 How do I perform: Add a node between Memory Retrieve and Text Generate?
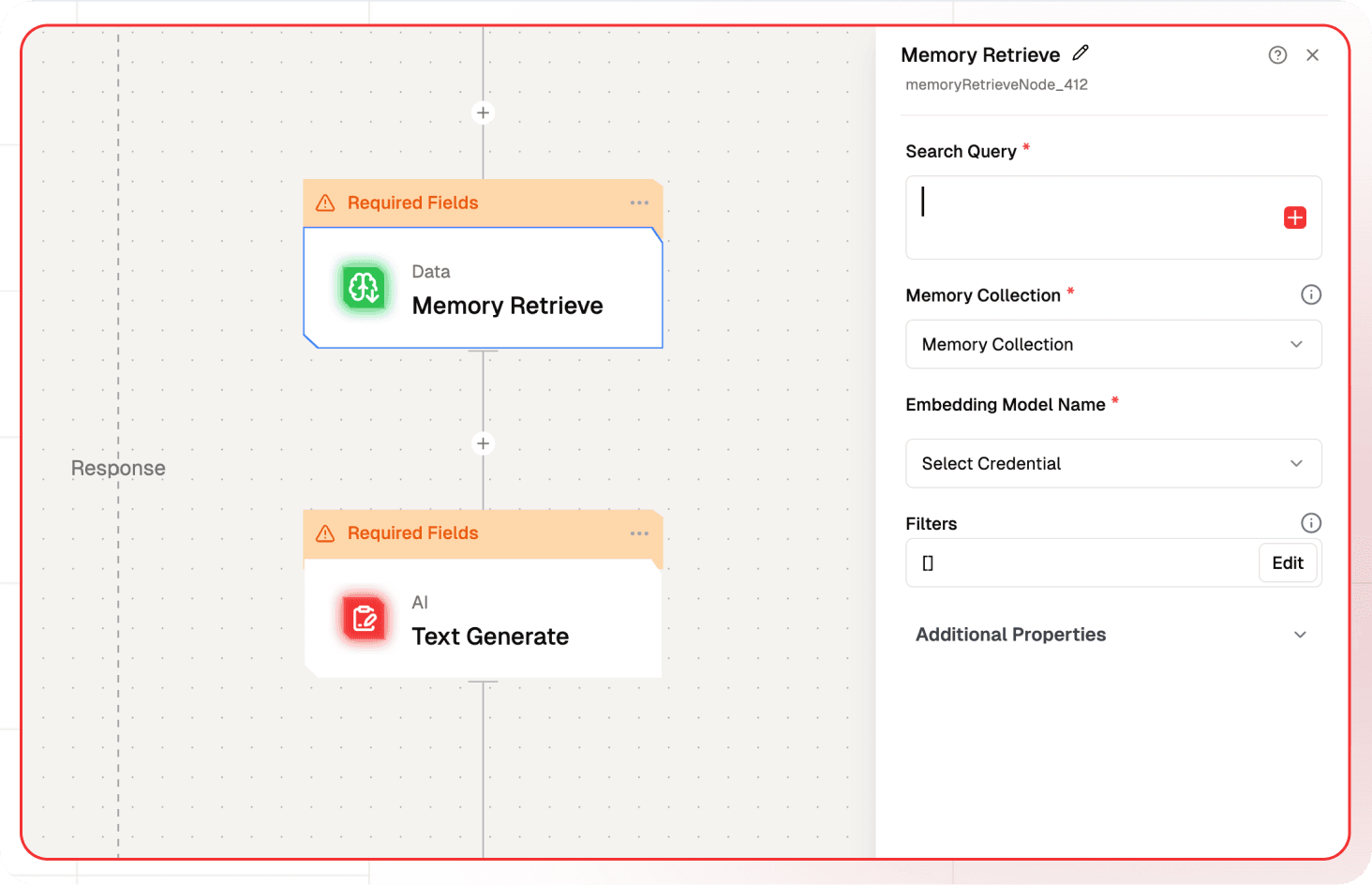[x=483, y=443]
